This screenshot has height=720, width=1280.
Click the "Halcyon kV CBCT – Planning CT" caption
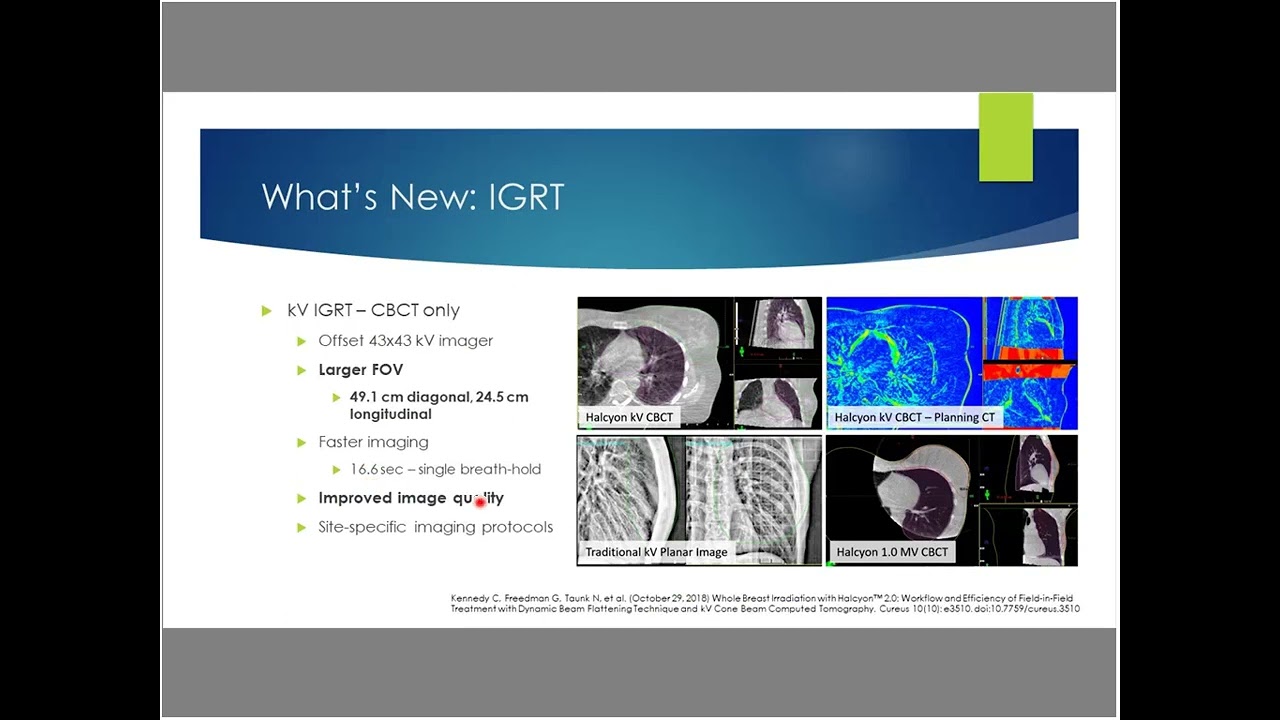914,417
